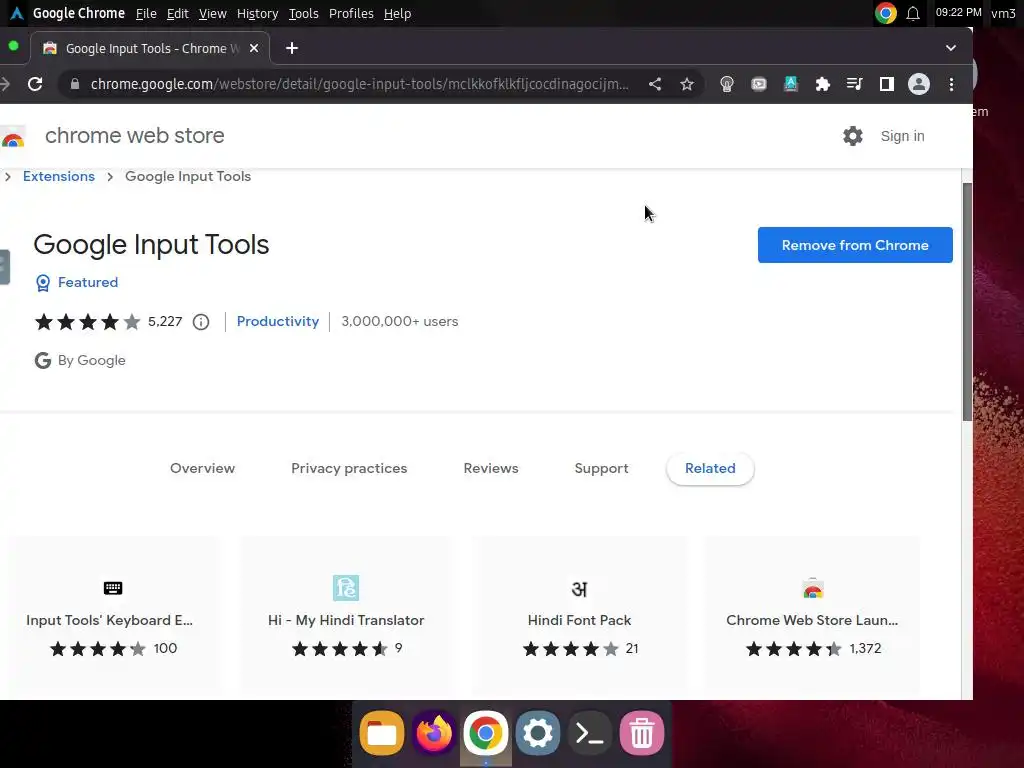The image size is (1024, 768).
Task: Open new tab with plus button
Action: 292,48
